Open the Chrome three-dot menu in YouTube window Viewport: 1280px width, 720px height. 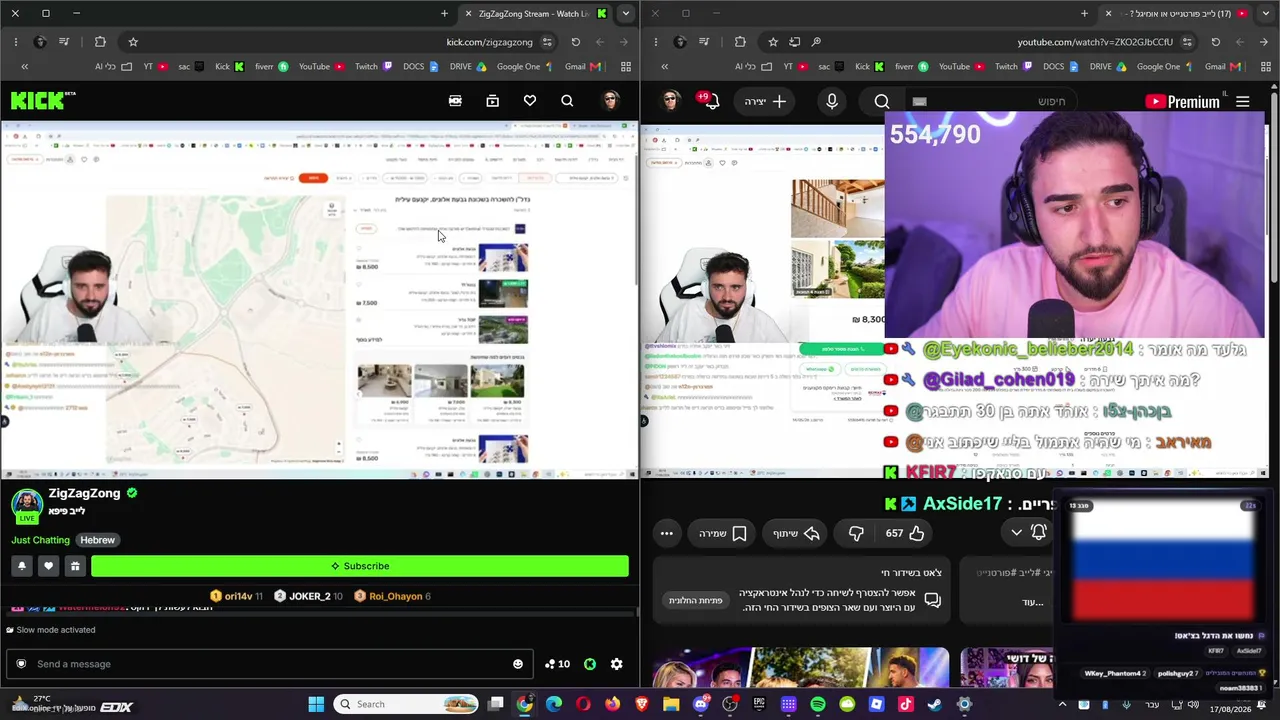coord(655,42)
